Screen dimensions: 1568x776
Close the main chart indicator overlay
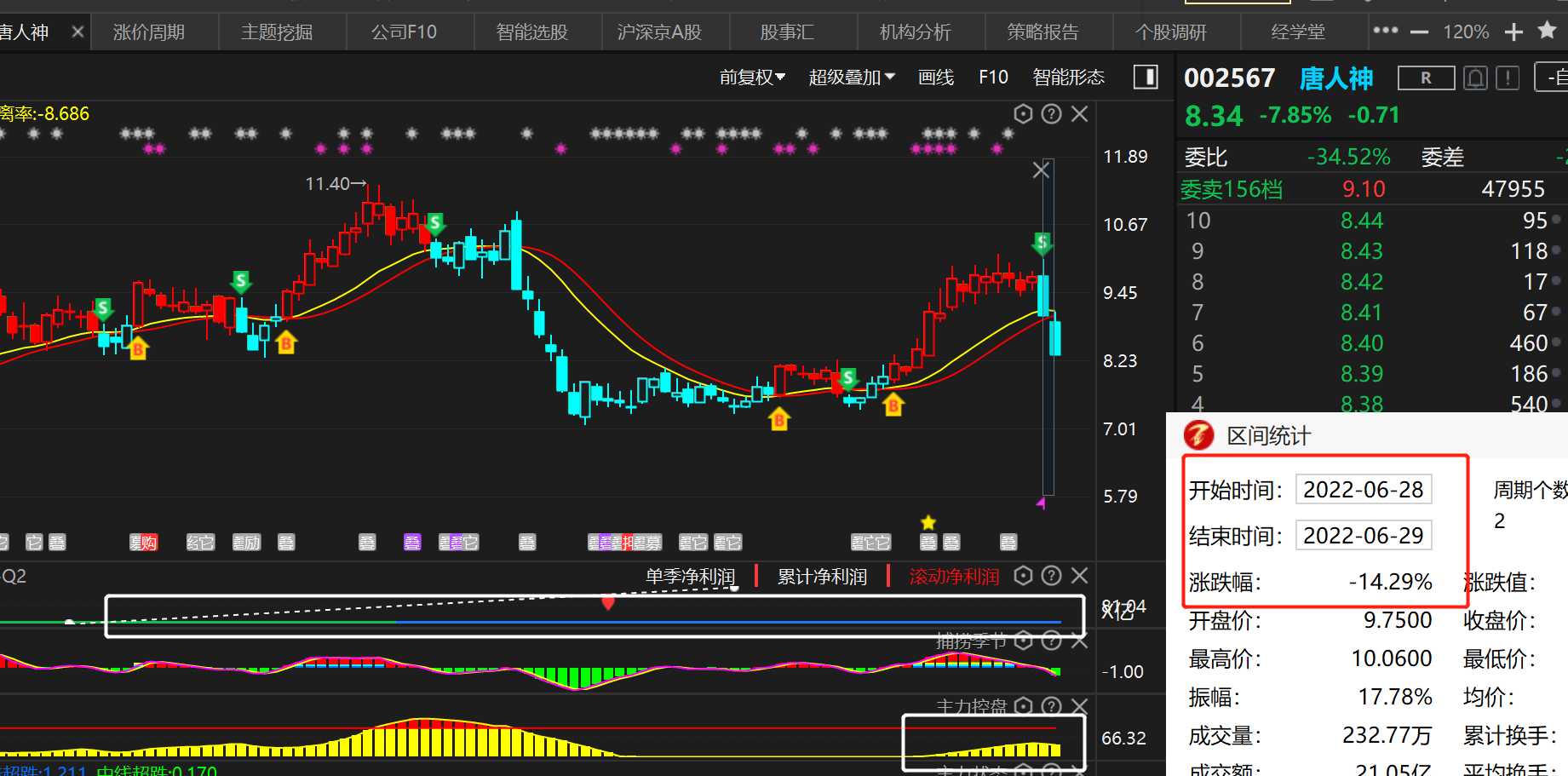[x=1080, y=114]
